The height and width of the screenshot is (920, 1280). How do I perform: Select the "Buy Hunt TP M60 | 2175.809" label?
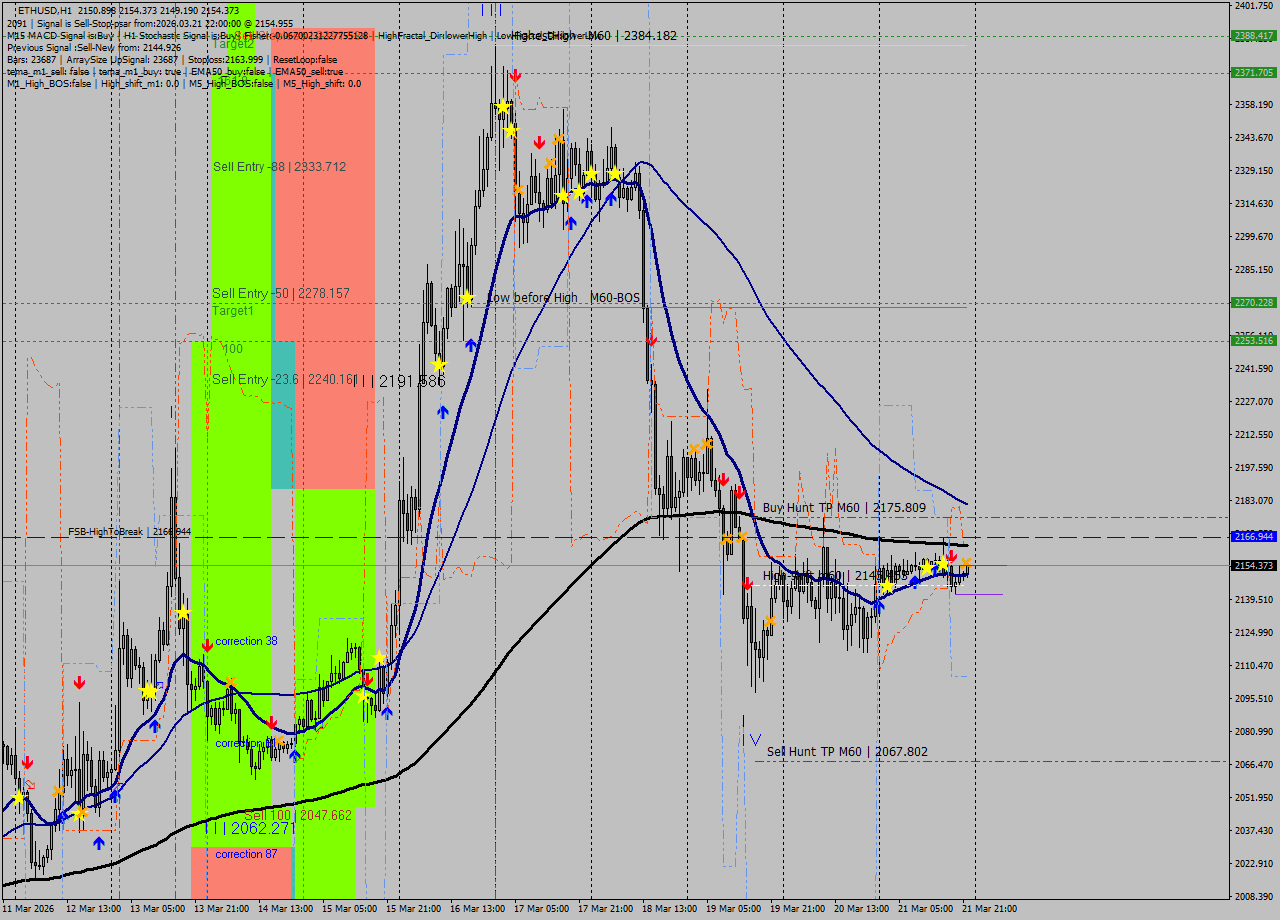[847, 508]
